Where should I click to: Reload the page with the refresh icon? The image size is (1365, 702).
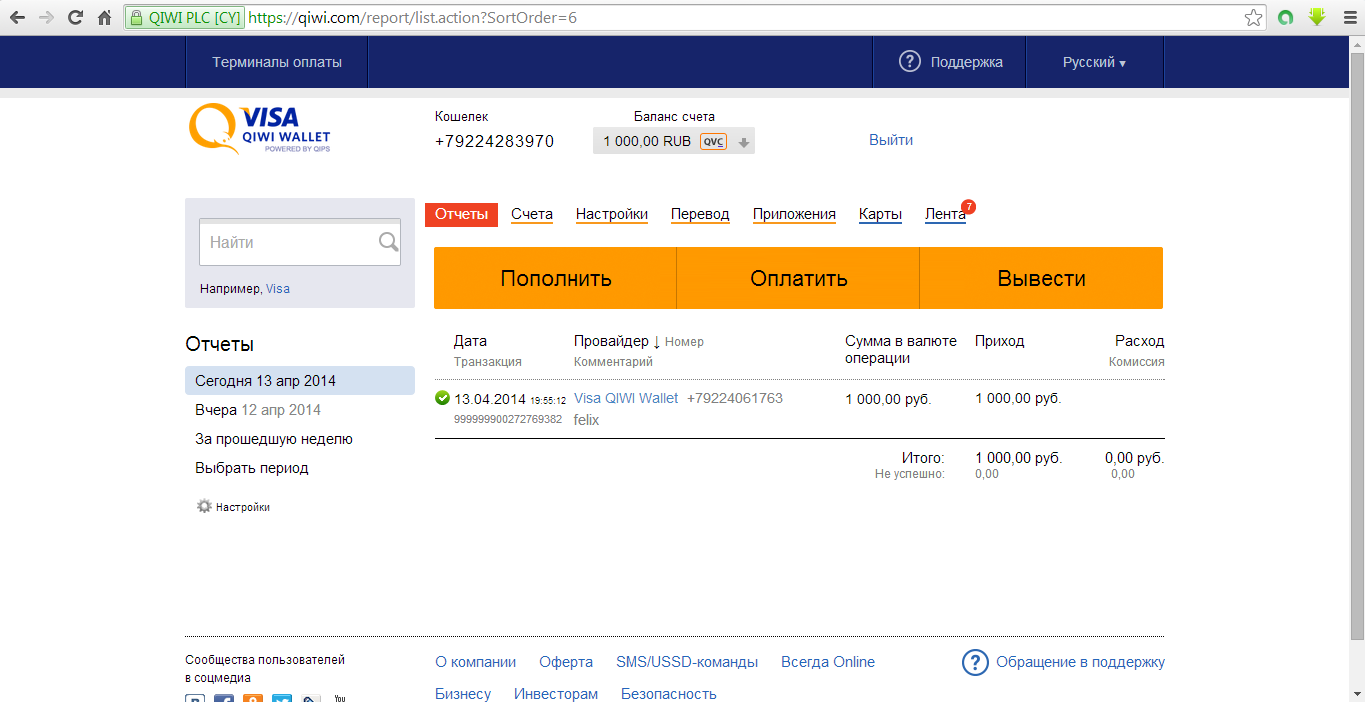75,17
